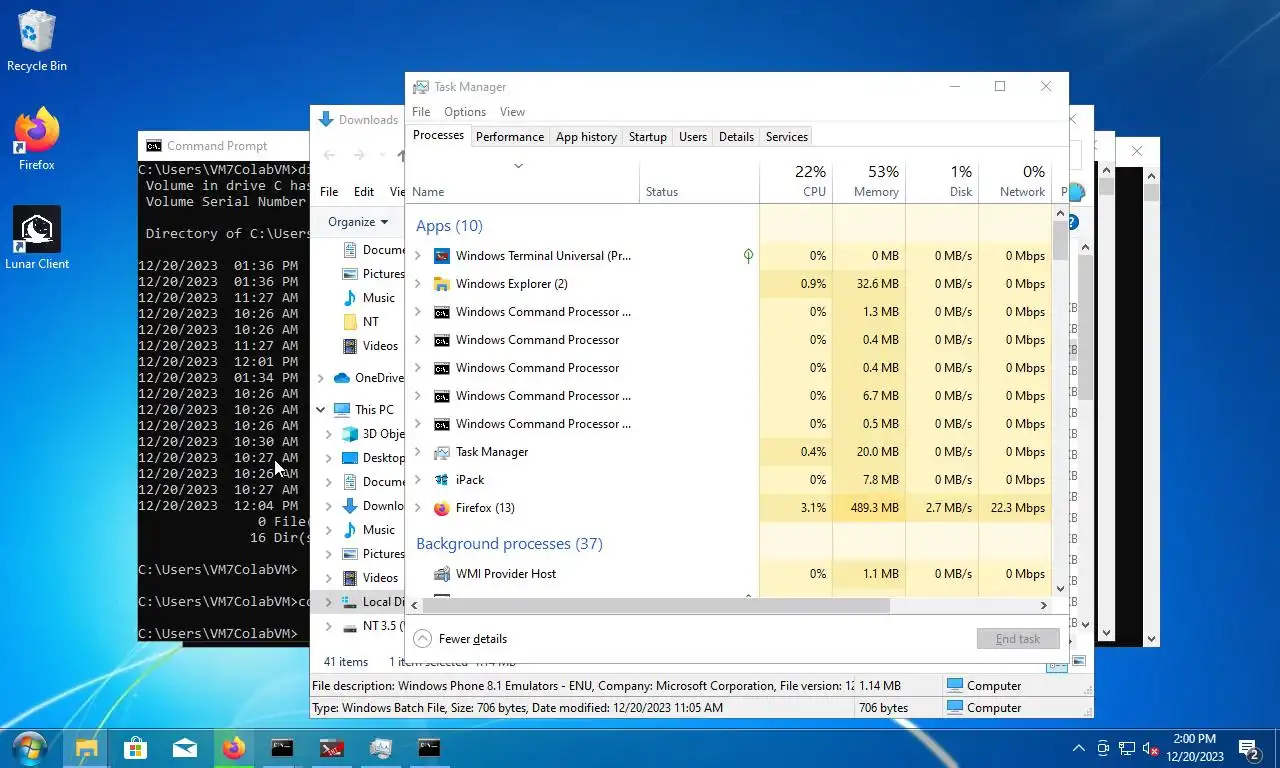Viewport: 1280px width, 768px height.
Task: Select the Background processes (37) group header
Action: pyautogui.click(x=509, y=544)
